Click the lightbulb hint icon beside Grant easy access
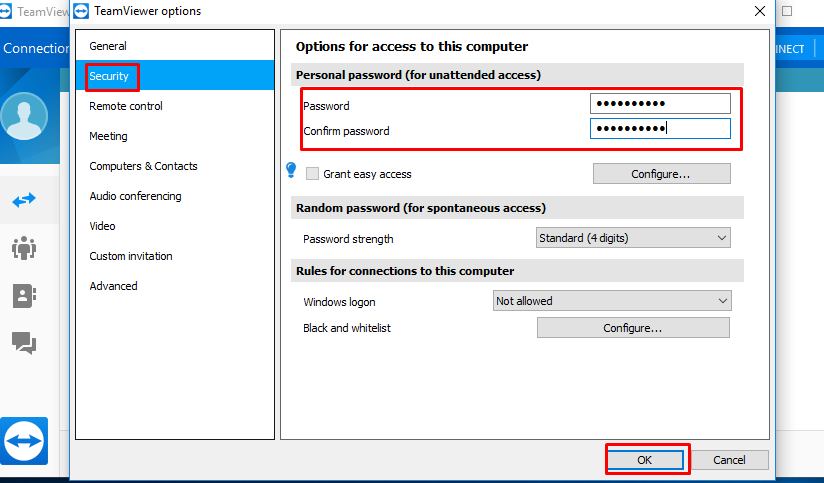The width and height of the screenshot is (824, 483). [291, 170]
